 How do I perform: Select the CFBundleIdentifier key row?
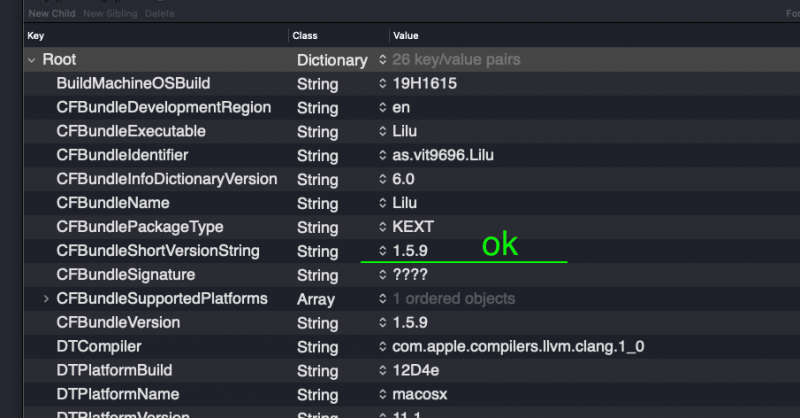tap(122, 156)
